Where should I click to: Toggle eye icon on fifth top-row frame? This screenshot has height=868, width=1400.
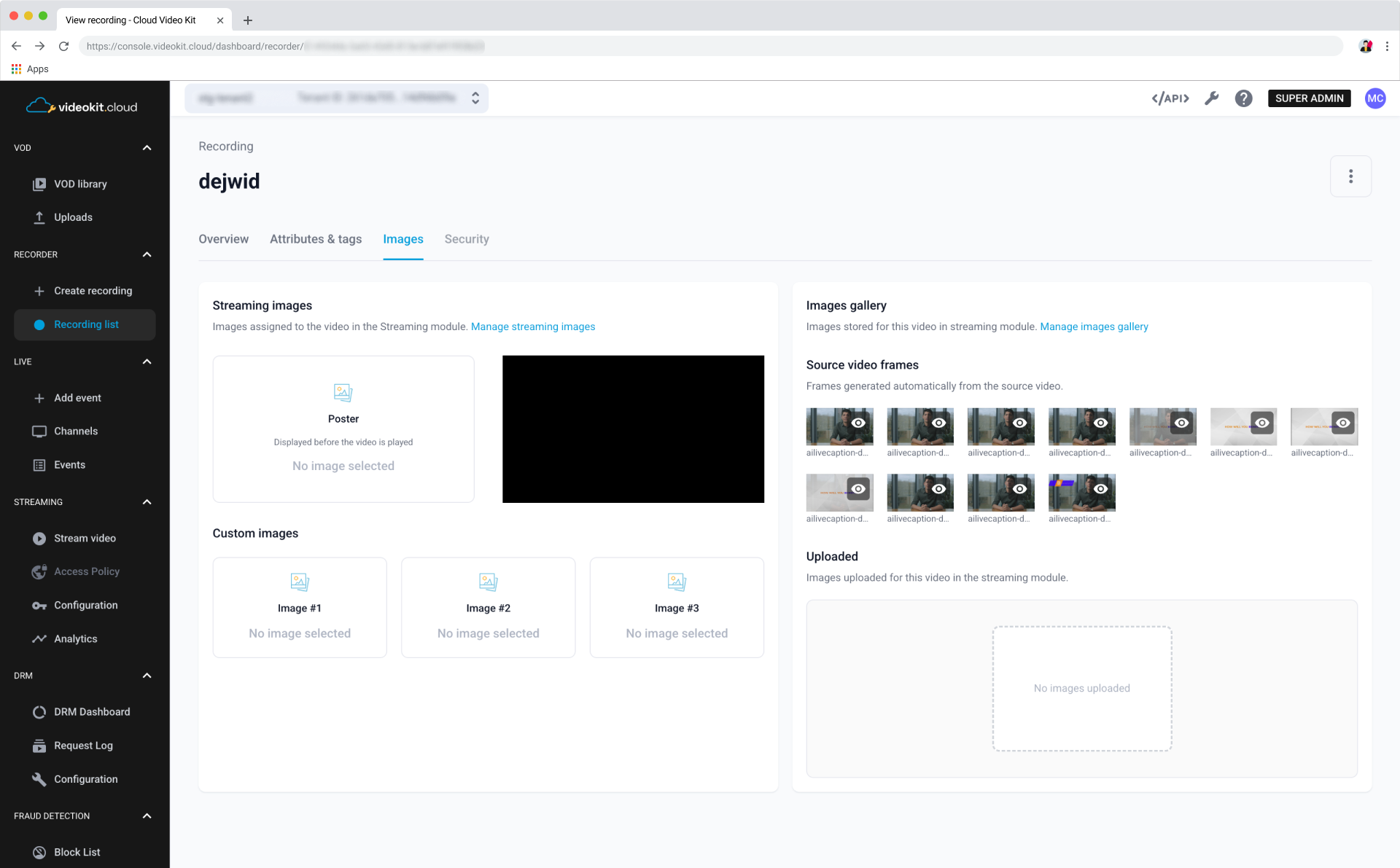click(1182, 423)
